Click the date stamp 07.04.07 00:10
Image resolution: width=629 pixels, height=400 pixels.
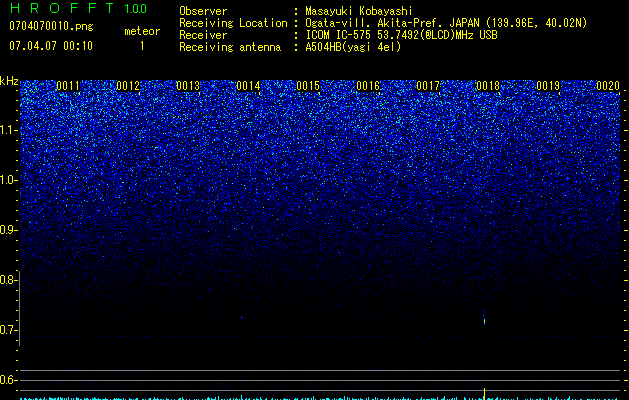coord(51,46)
